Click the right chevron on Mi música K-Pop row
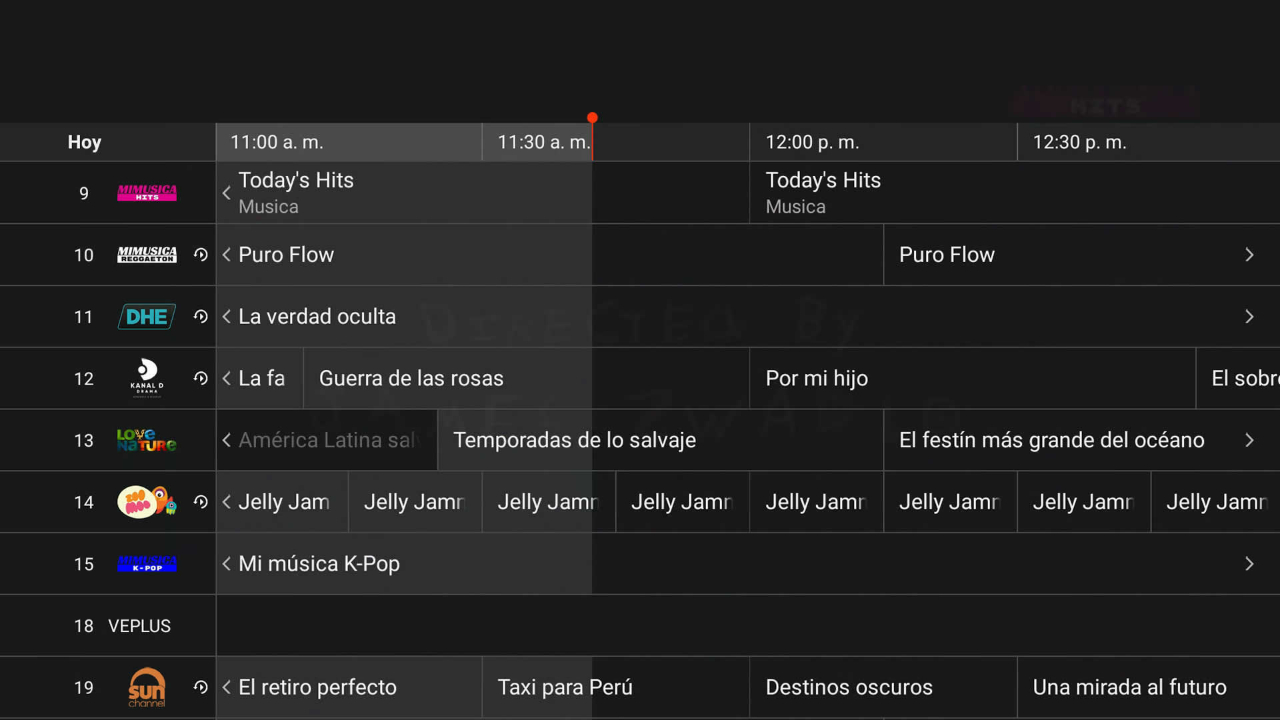This screenshot has height=720, width=1280. (x=1249, y=563)
